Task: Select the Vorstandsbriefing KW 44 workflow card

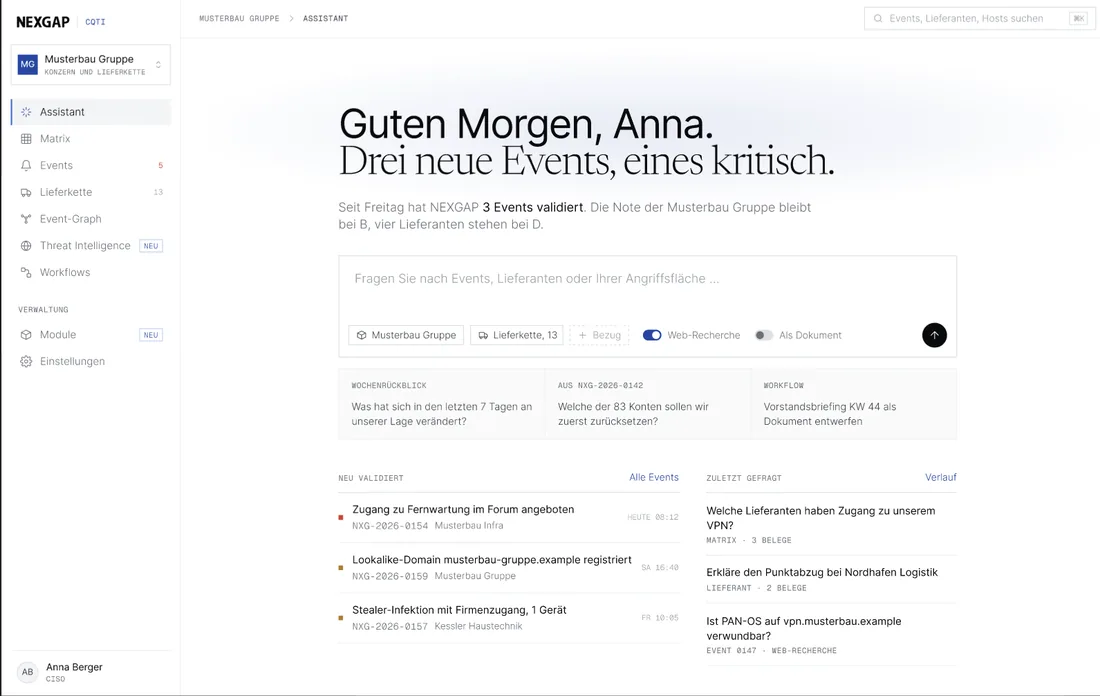Action: pos(854,404)
